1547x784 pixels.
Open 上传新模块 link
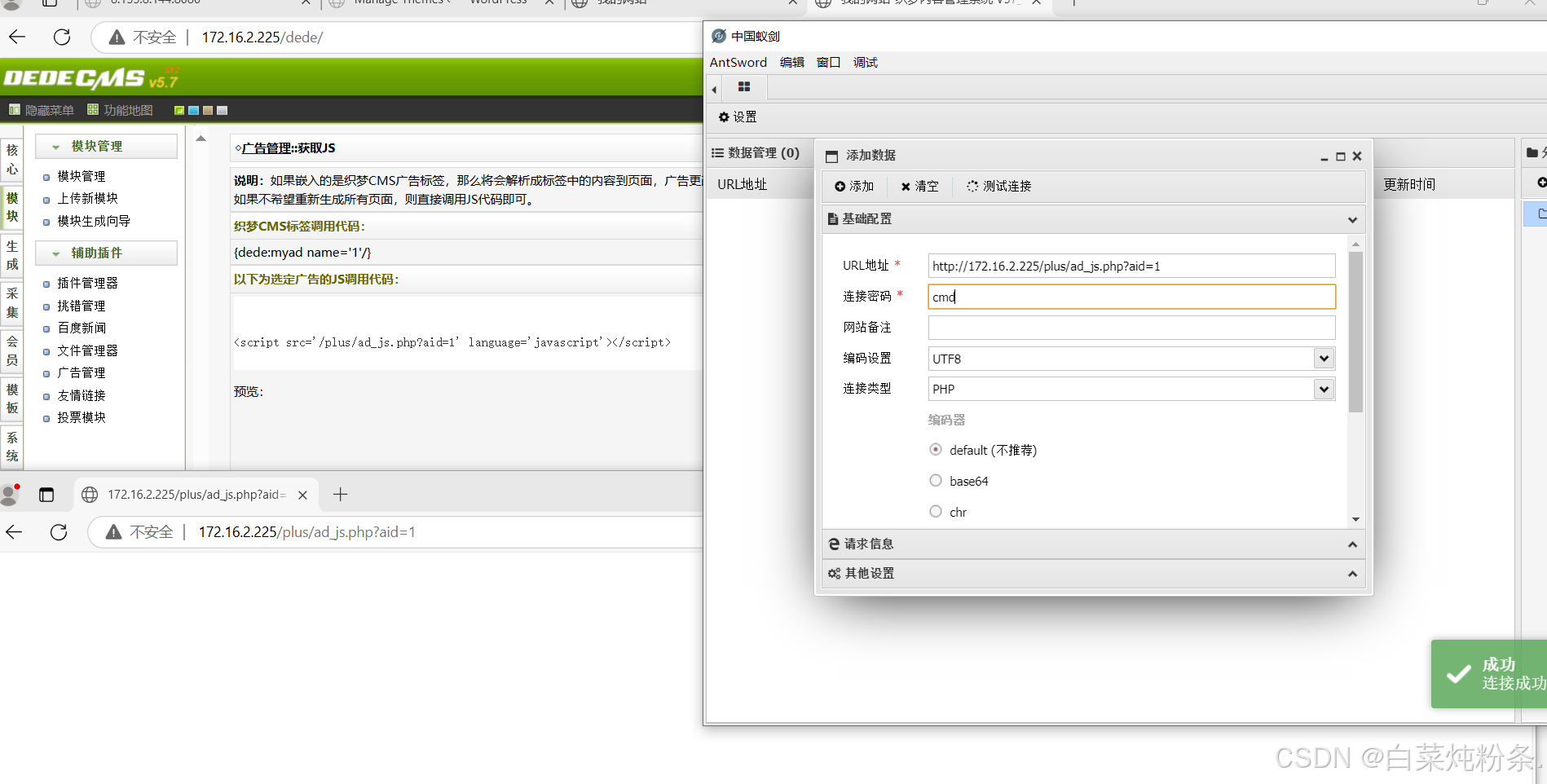[x=87, y=198]
